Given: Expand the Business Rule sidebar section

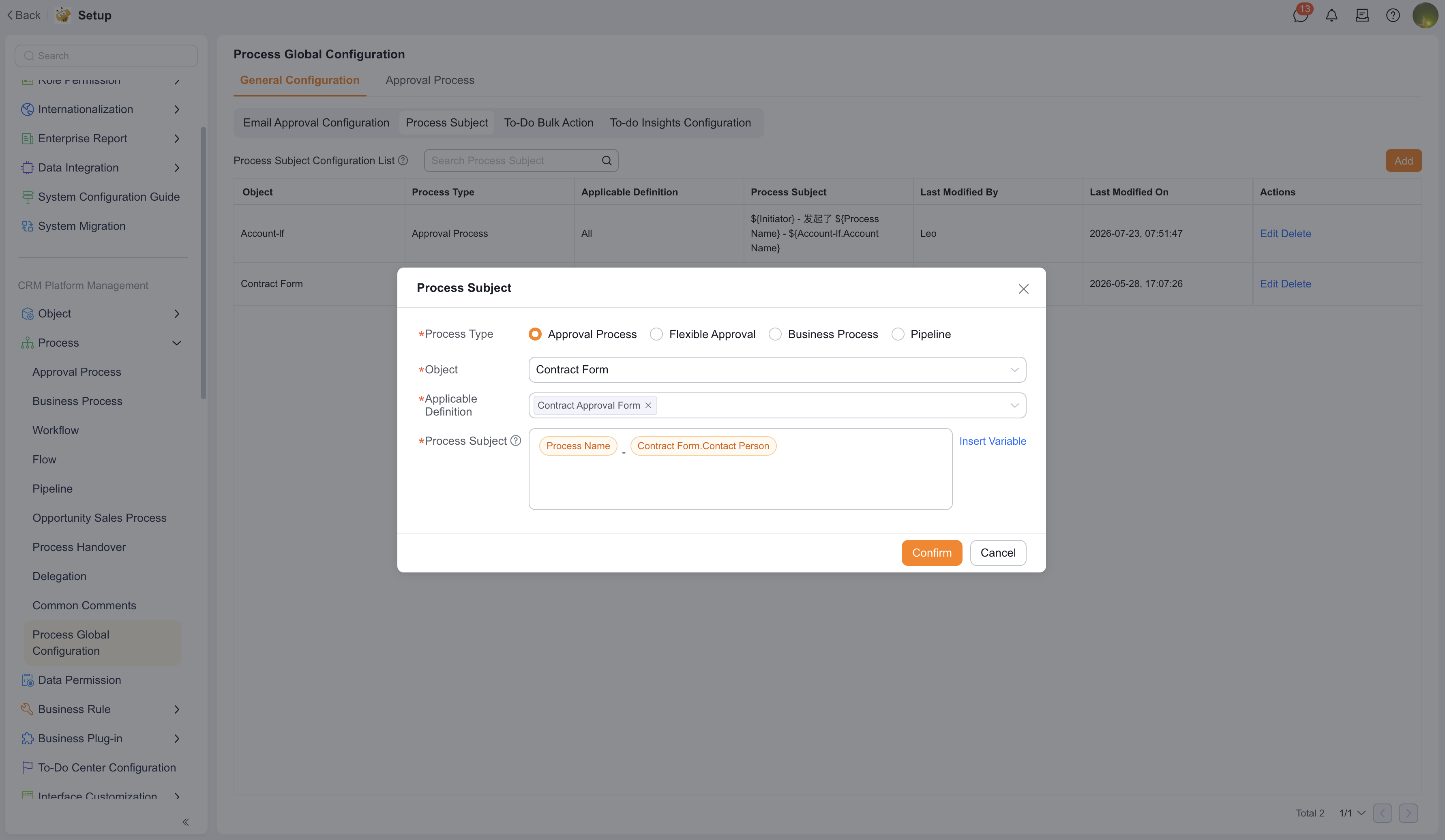Looking at the screenshot, I should [177, 709].
